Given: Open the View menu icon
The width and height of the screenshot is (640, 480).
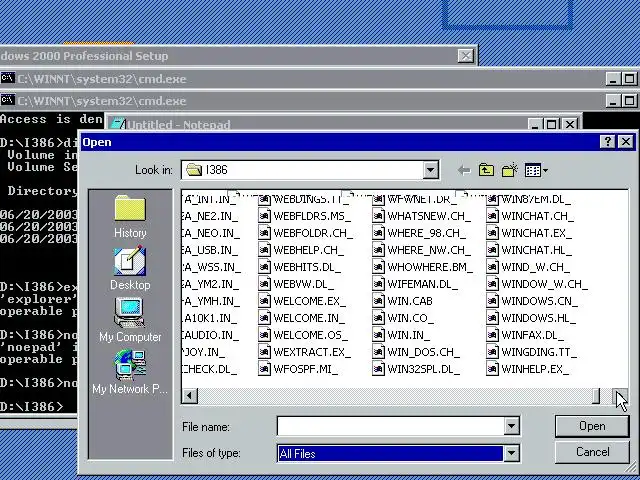Looking at the screenshot, I should tap(536, 170).
